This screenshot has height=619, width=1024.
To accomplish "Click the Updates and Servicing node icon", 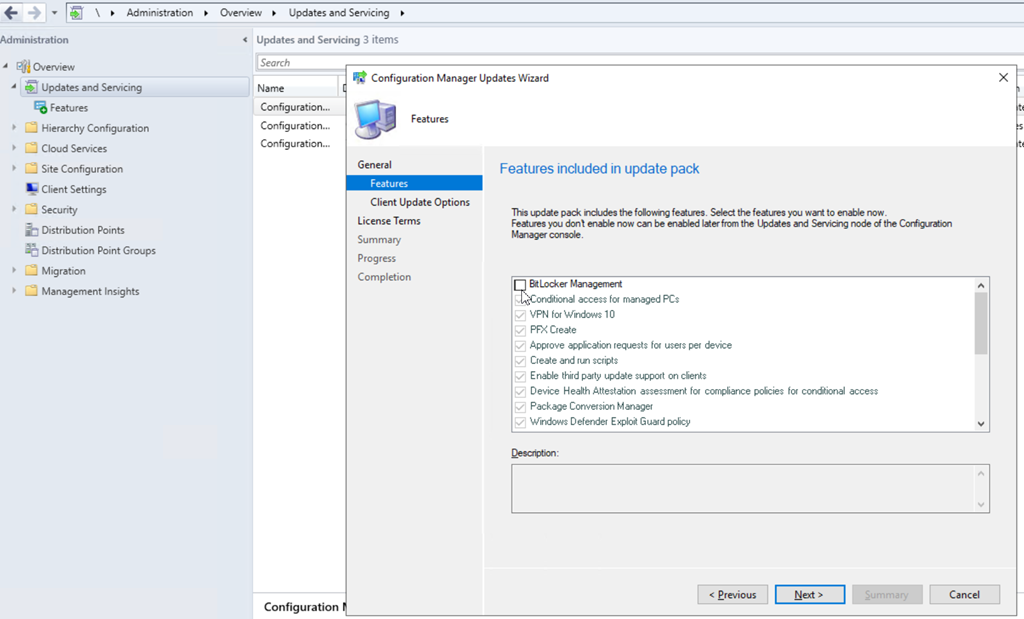I will pos(31,87).
